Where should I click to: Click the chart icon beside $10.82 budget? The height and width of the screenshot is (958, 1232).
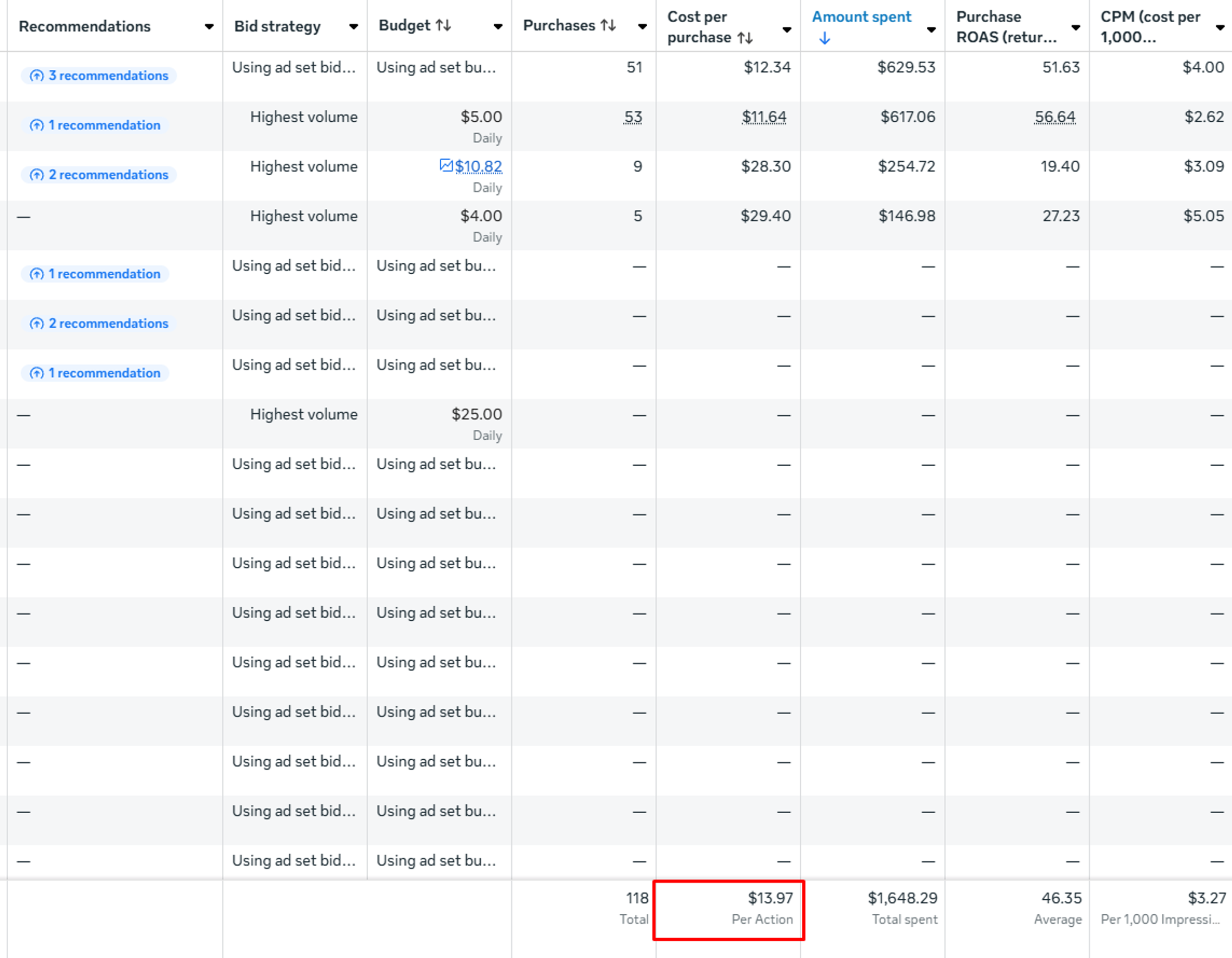(x=446, y=166)
